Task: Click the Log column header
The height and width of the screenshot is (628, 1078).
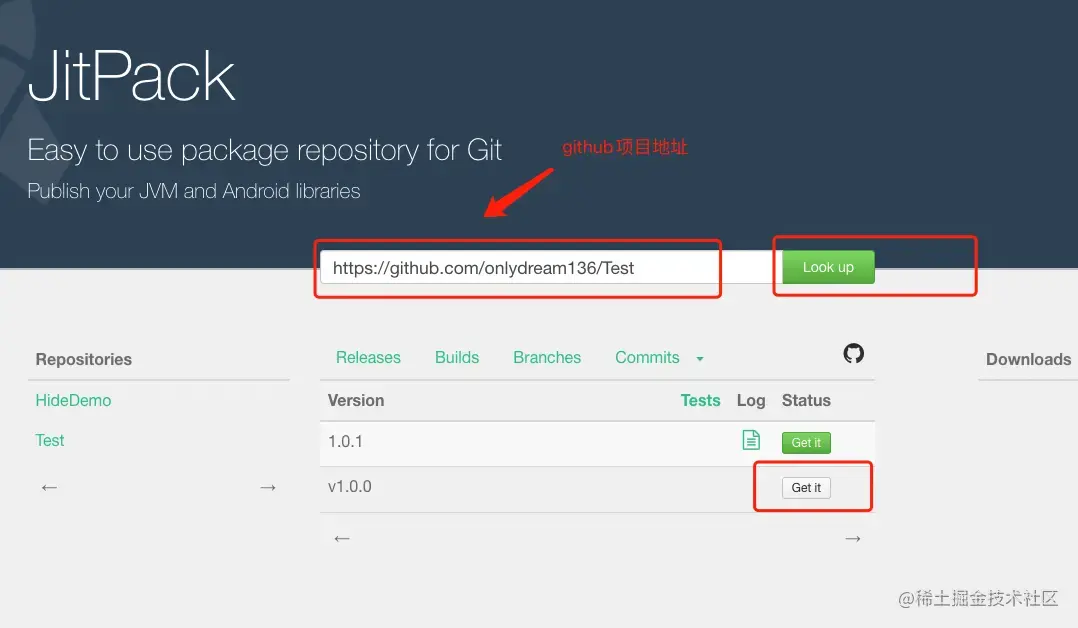Action: (751, 400)
